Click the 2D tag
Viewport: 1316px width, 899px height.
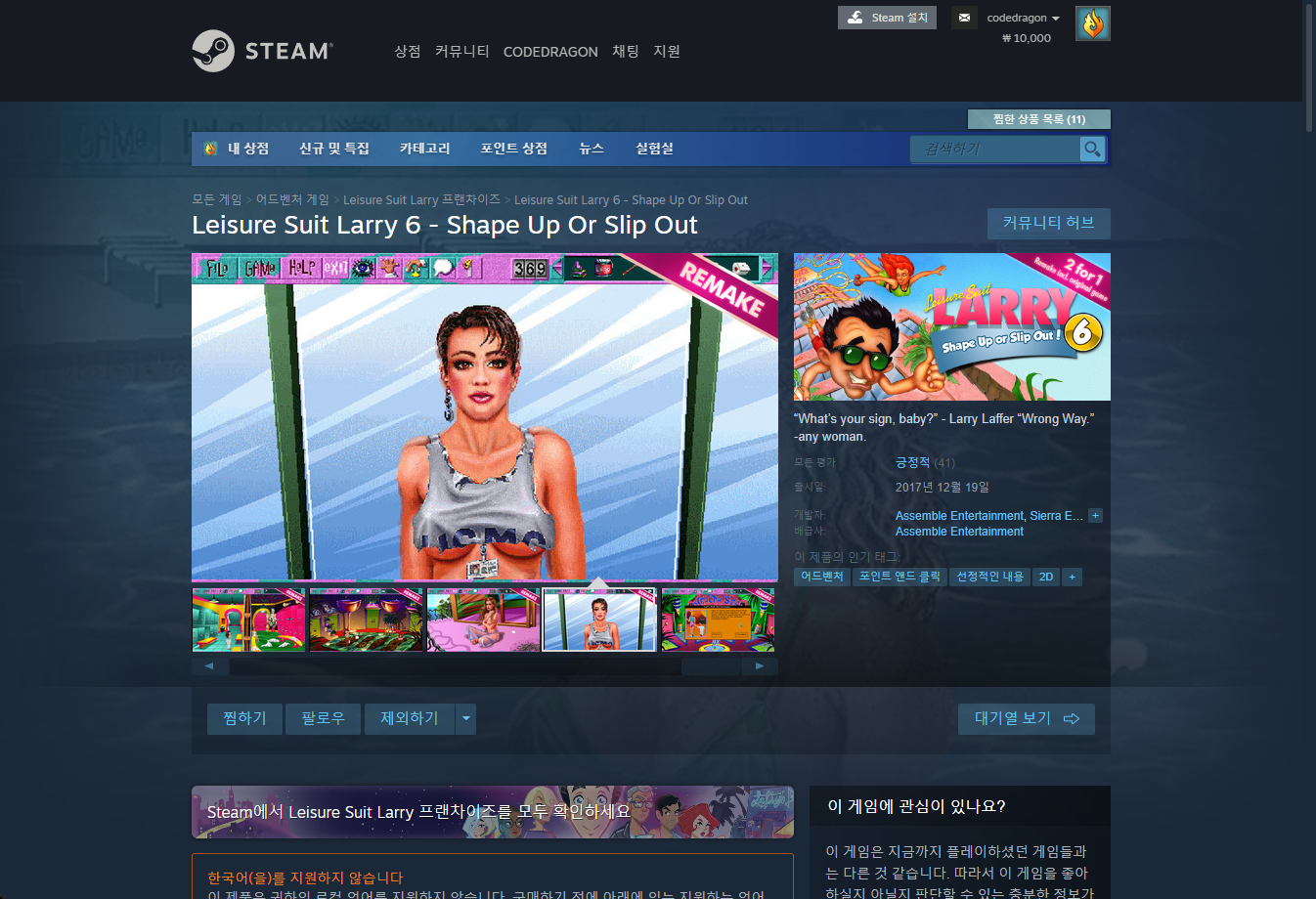pyautogui.click(x=1046, y=577)
